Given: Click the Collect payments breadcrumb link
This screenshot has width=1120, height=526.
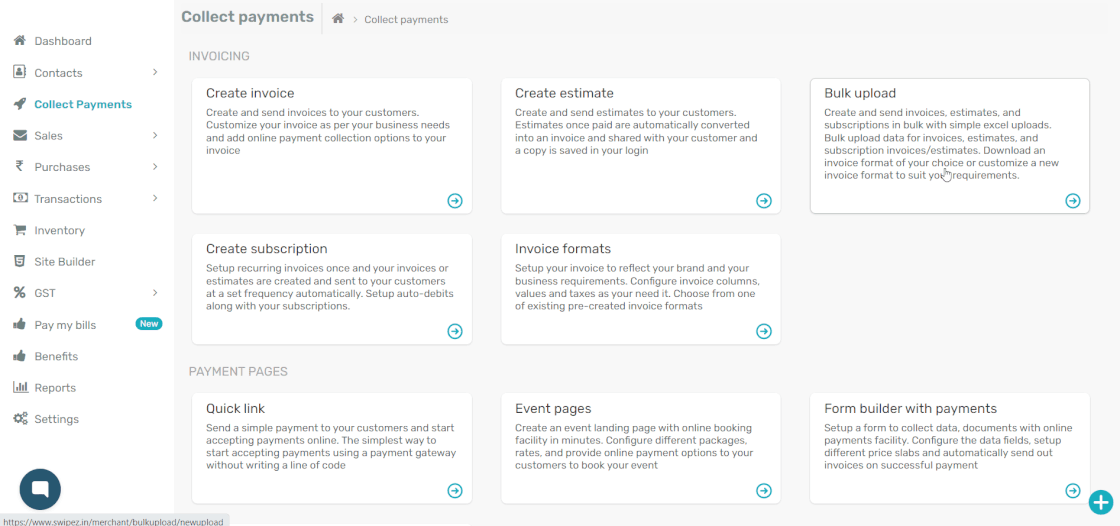Looking at the screenshot, I should 406,20.
